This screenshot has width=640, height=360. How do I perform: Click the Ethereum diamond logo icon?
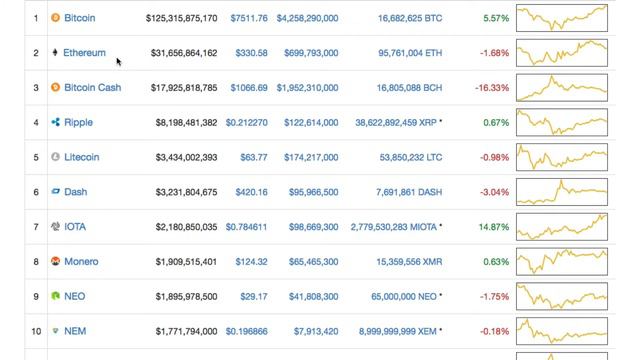[55, 52]
